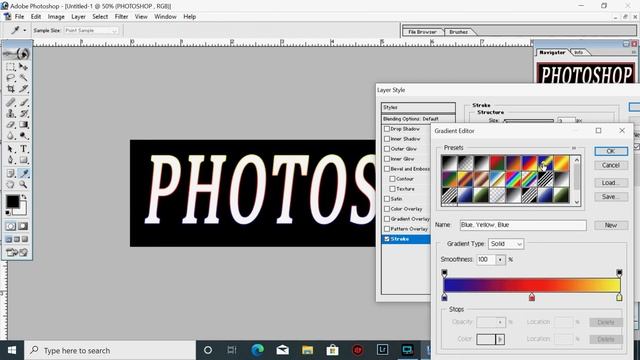The height and width of the screenshot is (360, 640).
Task: Select the Path Selection arrow tool
Action: pos(11,149)
